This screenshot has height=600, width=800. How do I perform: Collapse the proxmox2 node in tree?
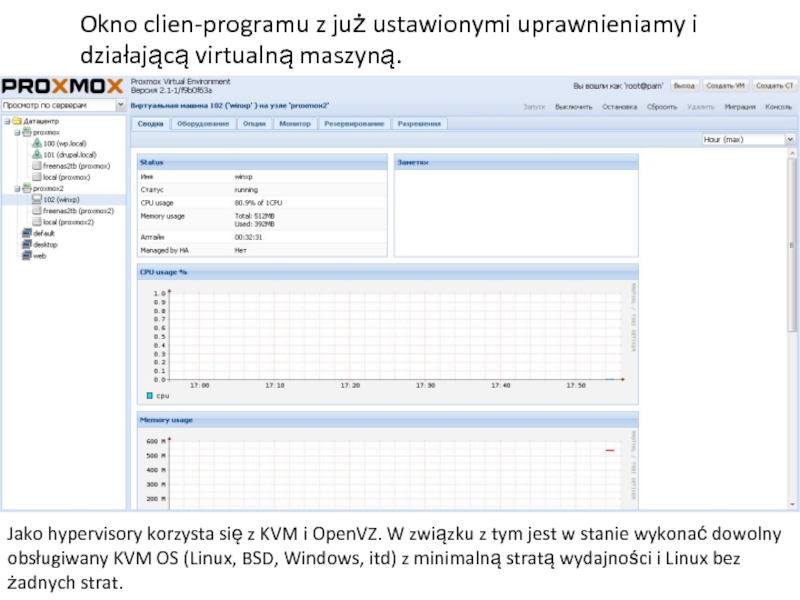[17, 189]
